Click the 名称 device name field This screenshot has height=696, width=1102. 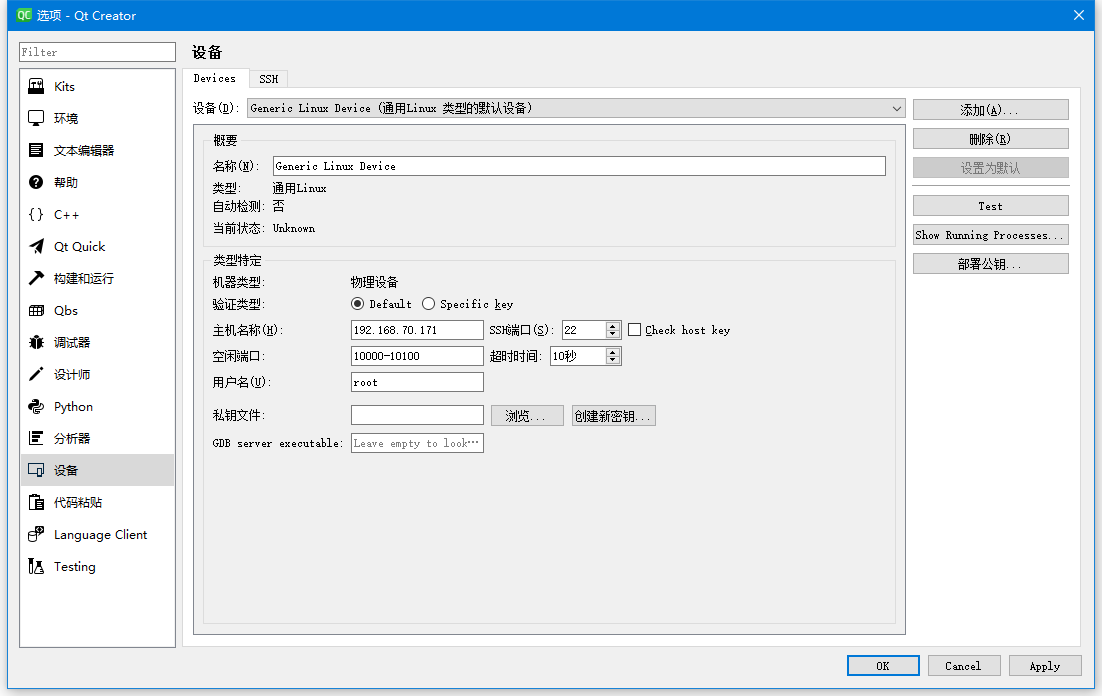tap(579, 166)
